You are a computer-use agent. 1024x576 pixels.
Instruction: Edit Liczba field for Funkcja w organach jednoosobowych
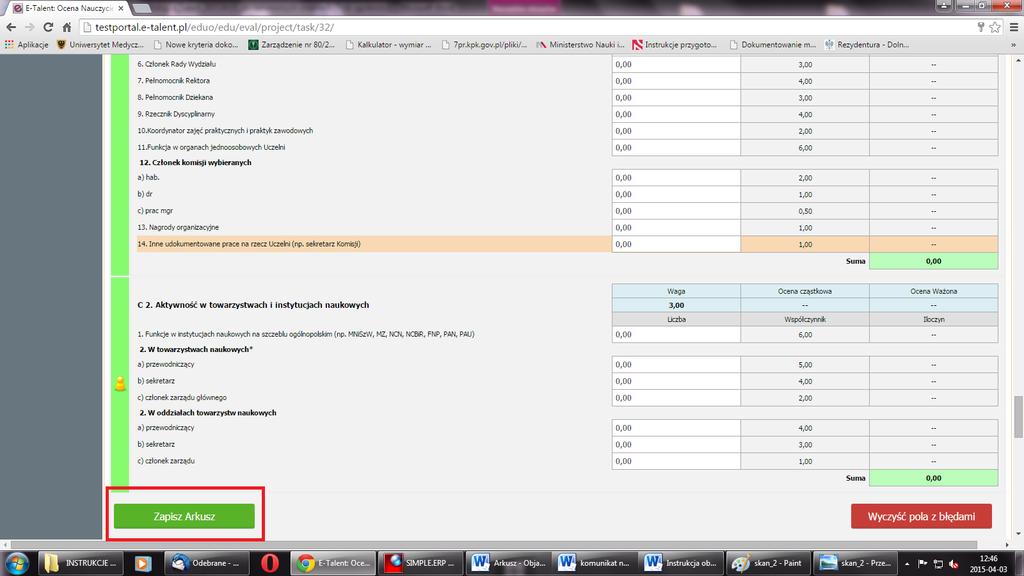(676, 148)
